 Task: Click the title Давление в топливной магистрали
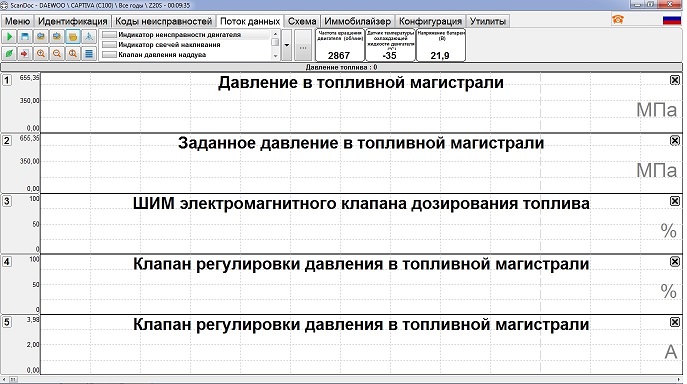click(361, 82)
